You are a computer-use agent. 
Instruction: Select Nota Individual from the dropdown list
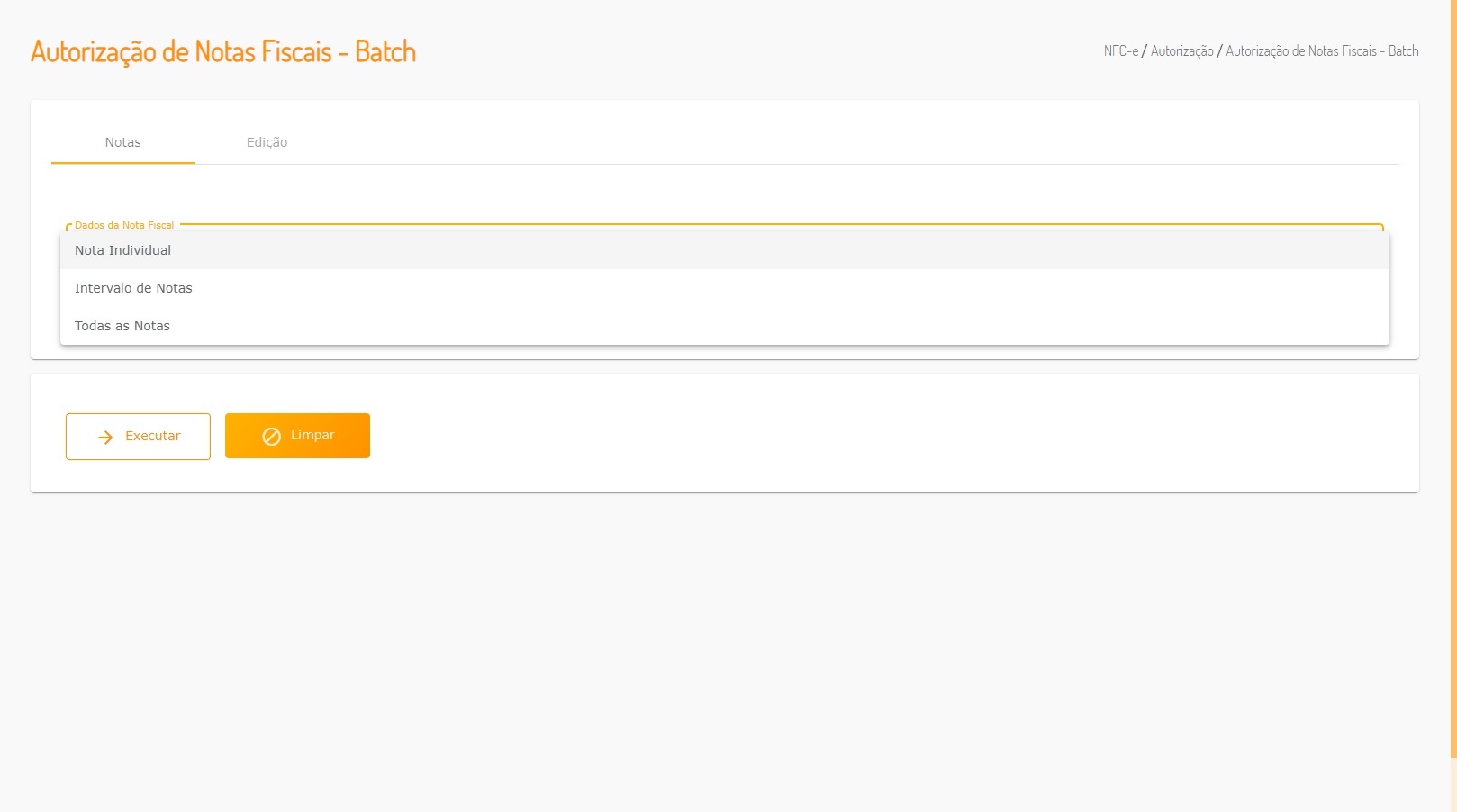pos(122,250)
